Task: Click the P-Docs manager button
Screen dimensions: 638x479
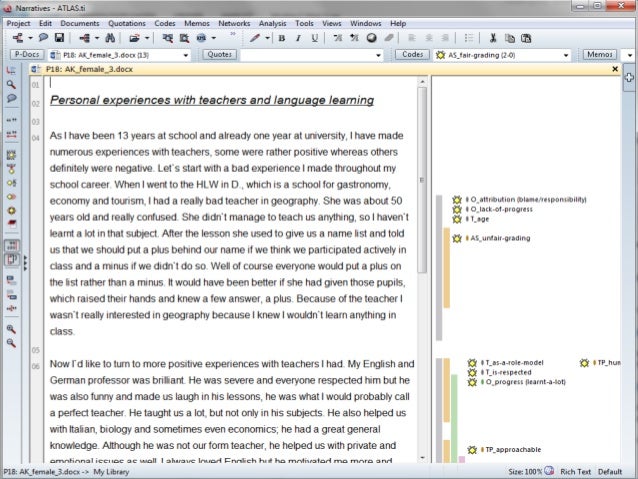Action: click(x=27, y=55)
